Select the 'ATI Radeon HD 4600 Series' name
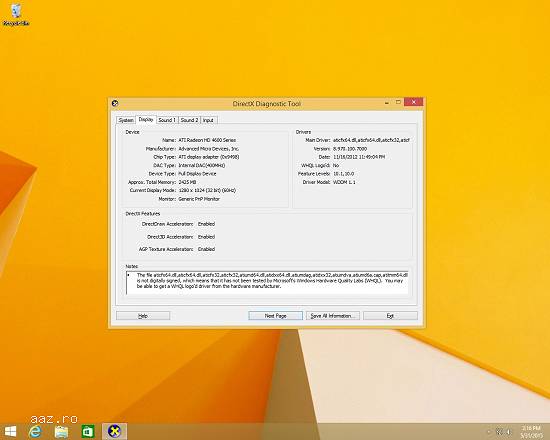The image size is (550, 440). [x=207, y=140]
